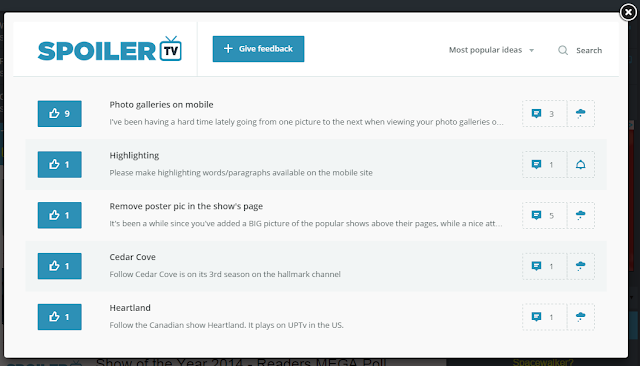640x366 pixels.
Task: Open comments for Photo galleries on mobile
Action: 544,113
